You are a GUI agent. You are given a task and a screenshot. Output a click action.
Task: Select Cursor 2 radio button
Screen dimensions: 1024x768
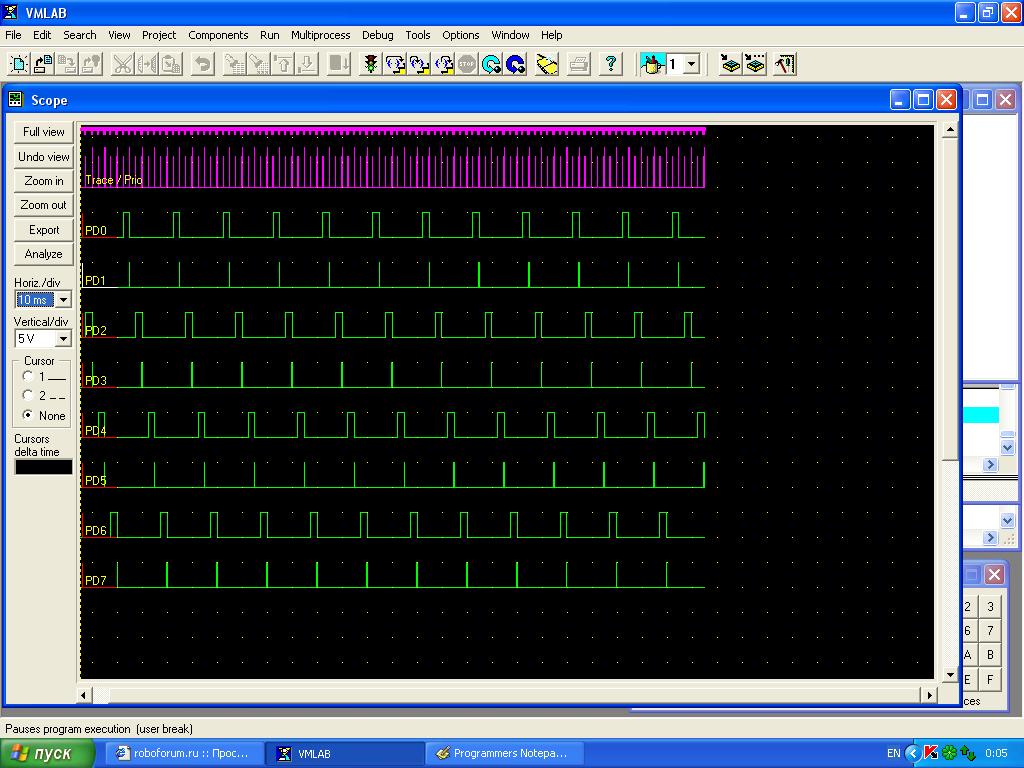(28, 396)
